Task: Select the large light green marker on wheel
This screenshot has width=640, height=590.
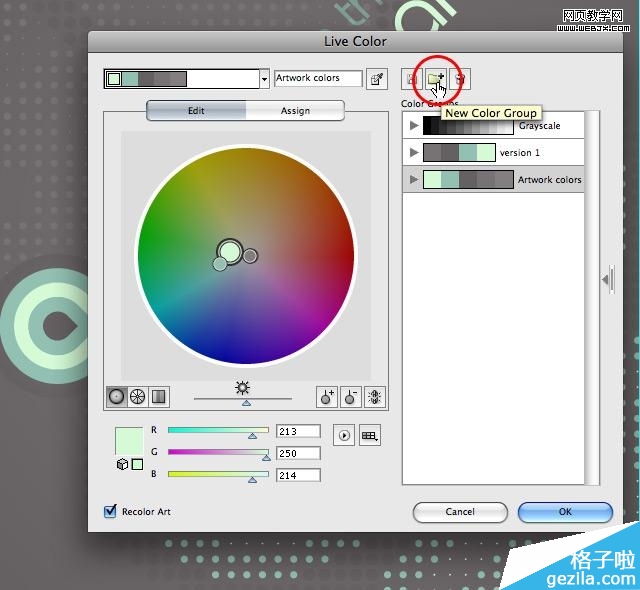Action: pyautogui.click(x=229, y=251)
